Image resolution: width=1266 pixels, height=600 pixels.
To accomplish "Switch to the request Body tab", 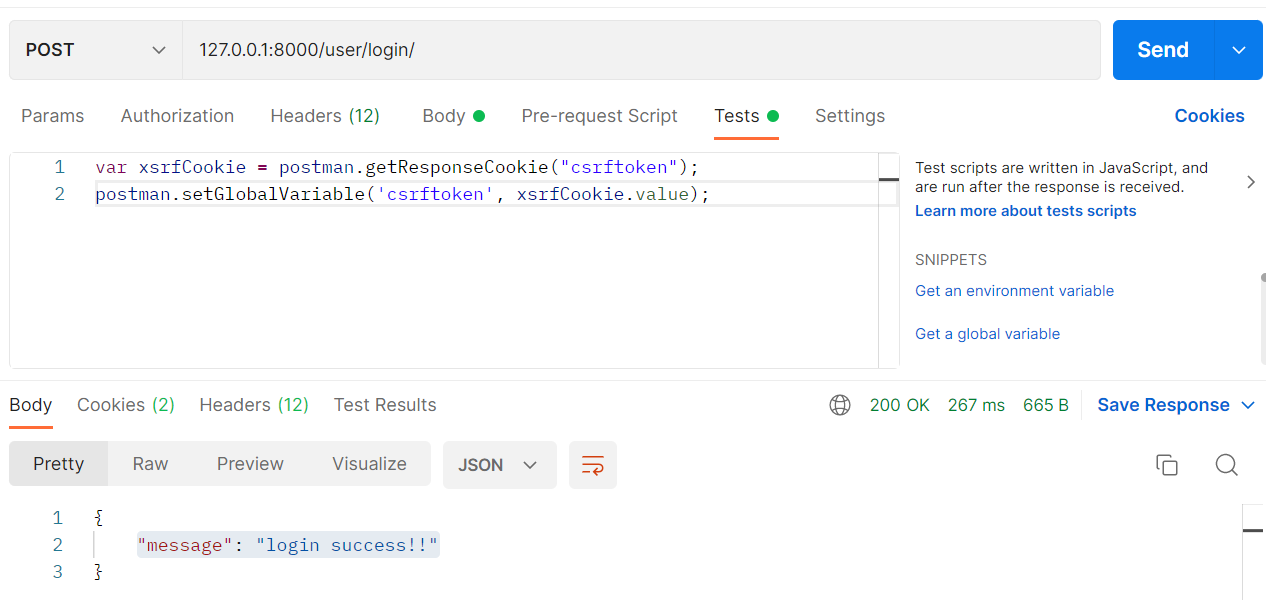I will point(453,116).
